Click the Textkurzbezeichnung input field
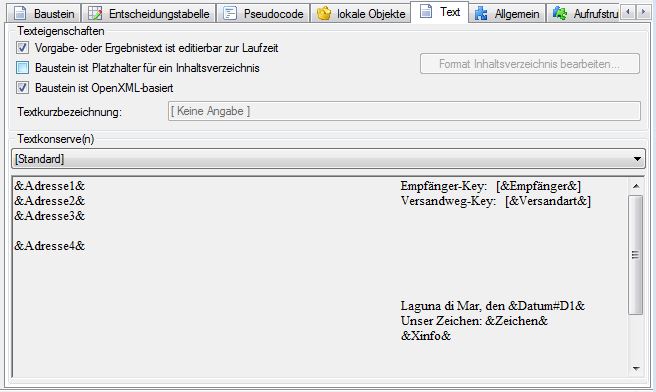Screen dimensions: 656x392 [x=404, y=111]
